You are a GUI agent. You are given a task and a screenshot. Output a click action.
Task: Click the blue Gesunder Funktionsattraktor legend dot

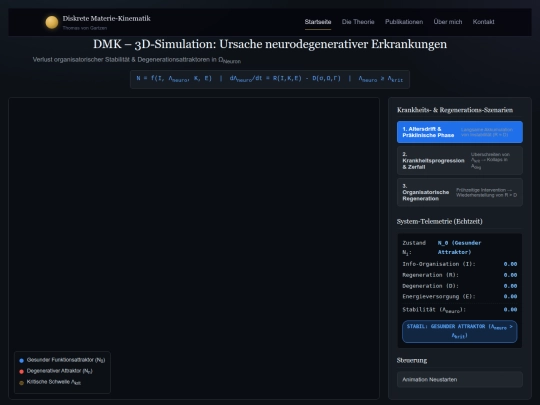tap(21, 361)
